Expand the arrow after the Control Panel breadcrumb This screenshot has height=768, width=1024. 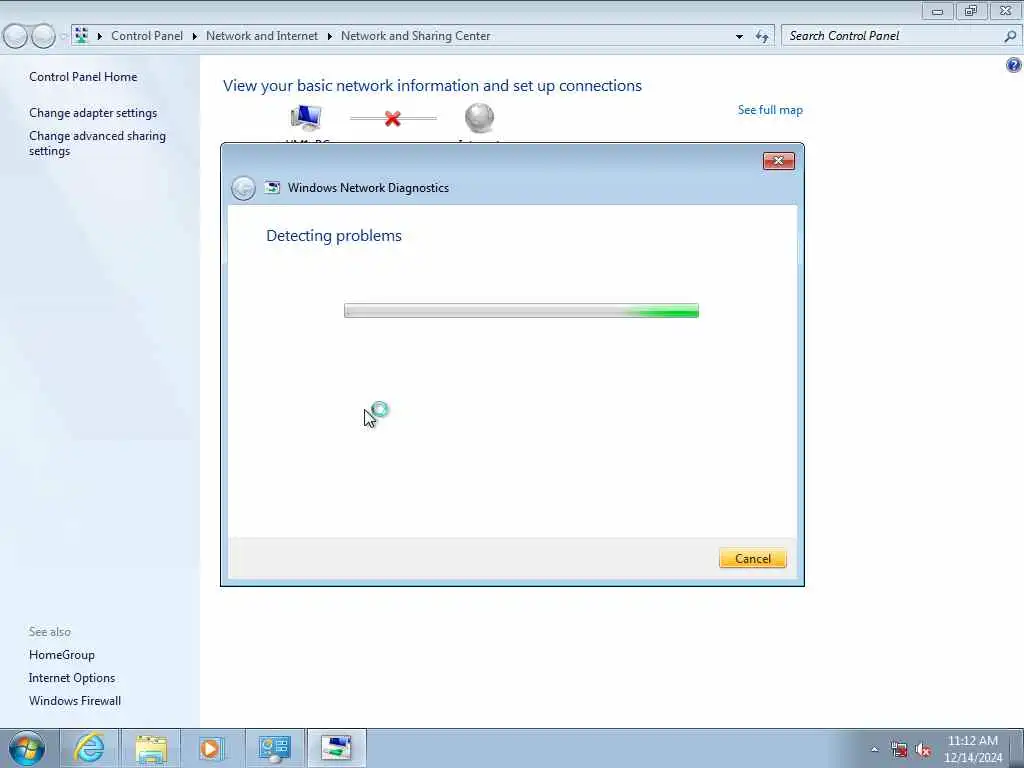[x=195, y=37]
